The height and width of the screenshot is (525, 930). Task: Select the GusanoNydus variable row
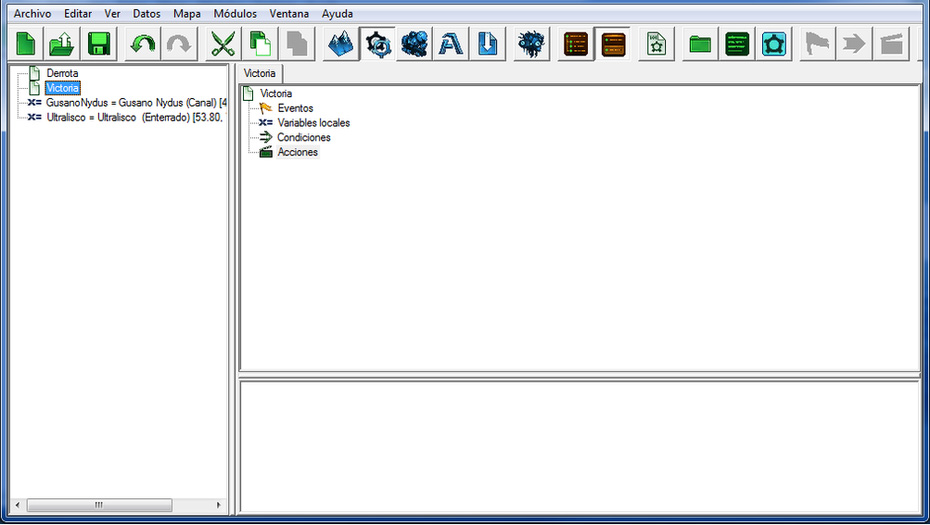[x=136, y=103]
